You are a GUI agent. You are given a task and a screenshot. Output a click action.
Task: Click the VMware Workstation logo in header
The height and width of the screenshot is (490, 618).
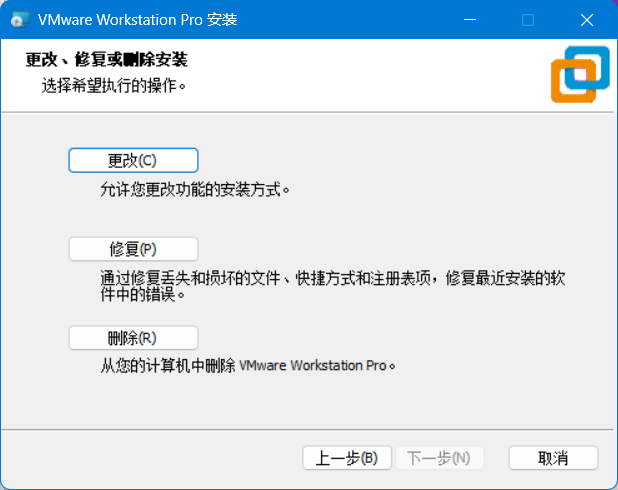click(x=579, y=74)
